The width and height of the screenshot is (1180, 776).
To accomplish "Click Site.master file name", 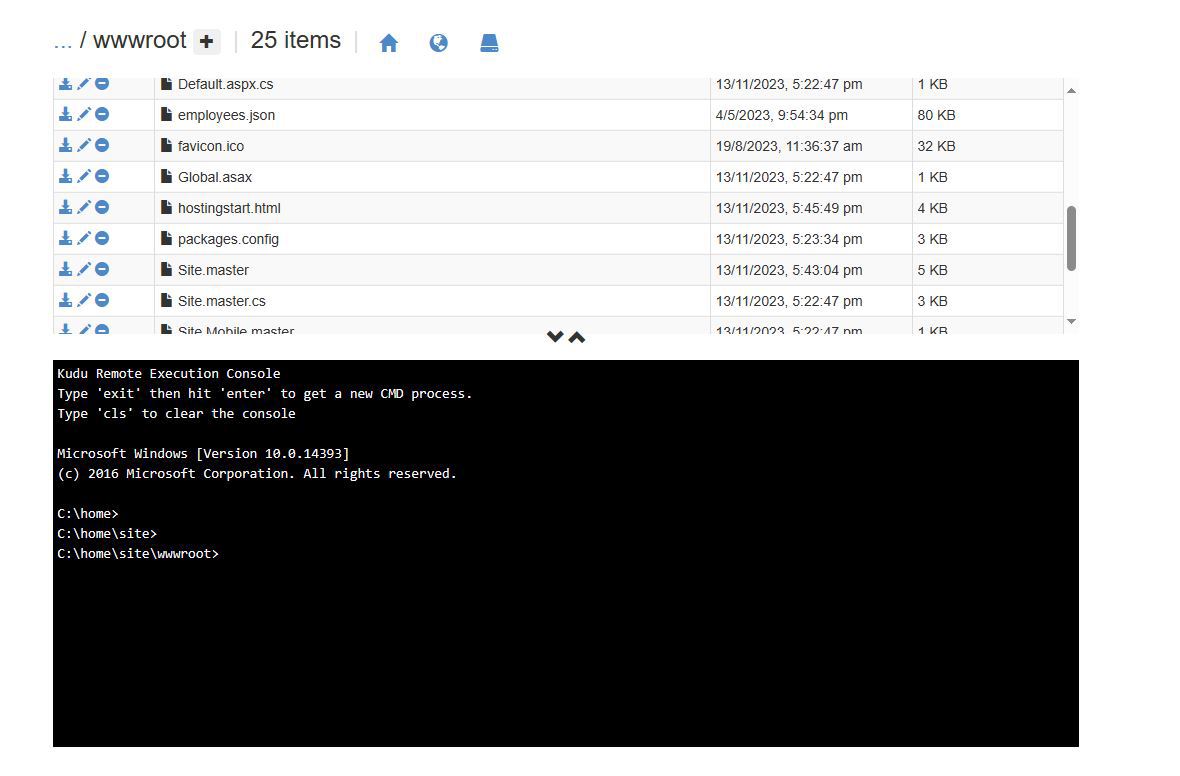I will [213, 269].
